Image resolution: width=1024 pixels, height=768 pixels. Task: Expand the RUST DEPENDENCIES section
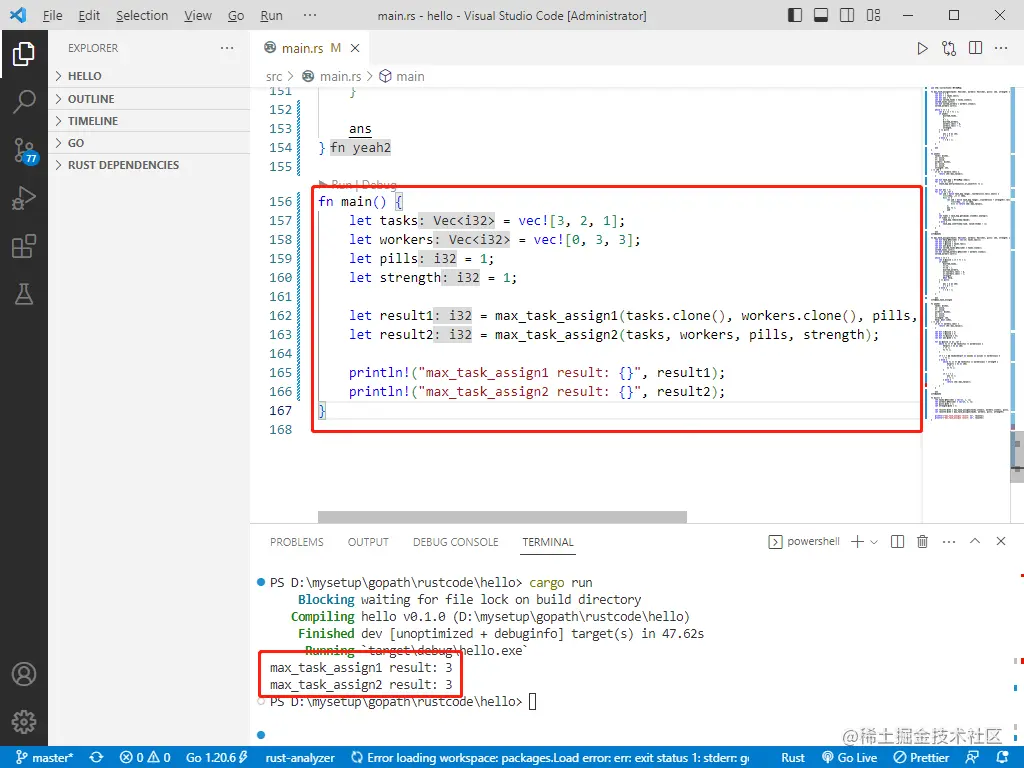coord(149,165)
